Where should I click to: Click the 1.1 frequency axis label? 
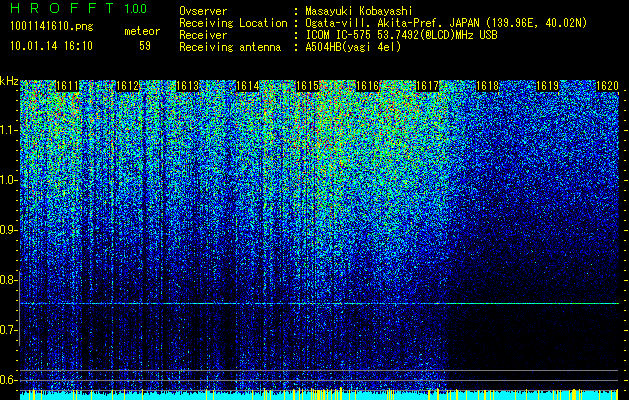point(8,130)
